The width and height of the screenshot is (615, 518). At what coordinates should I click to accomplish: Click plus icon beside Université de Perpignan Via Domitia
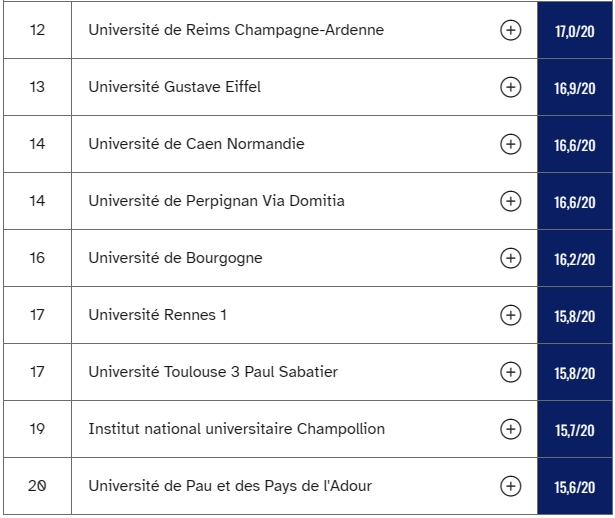pos(510,201)
